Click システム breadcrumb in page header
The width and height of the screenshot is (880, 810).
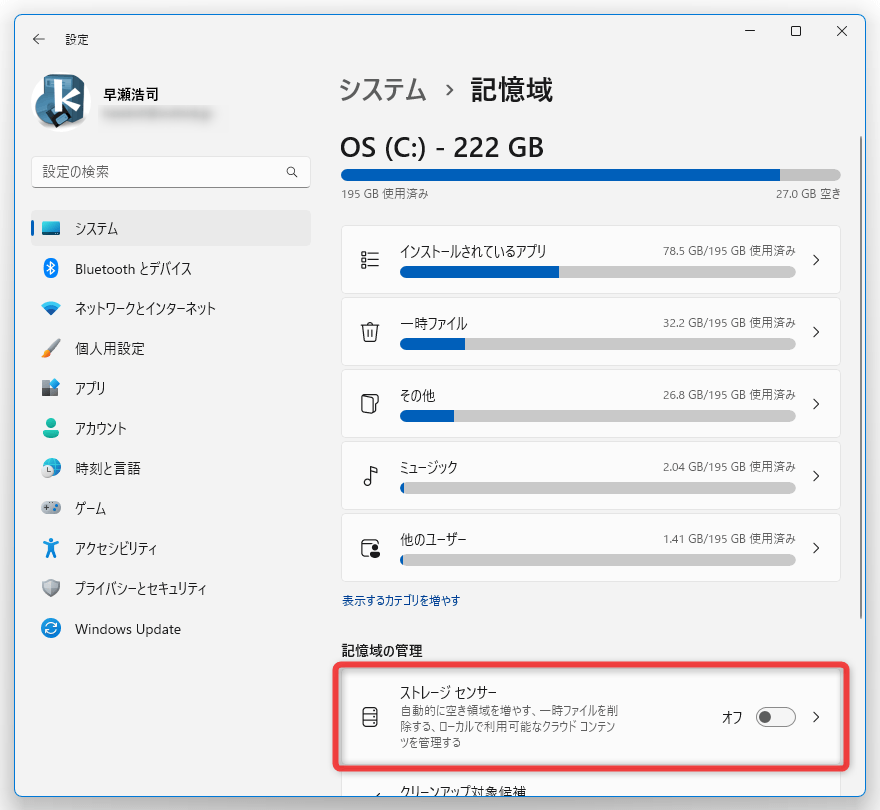[x=383, y=90]
